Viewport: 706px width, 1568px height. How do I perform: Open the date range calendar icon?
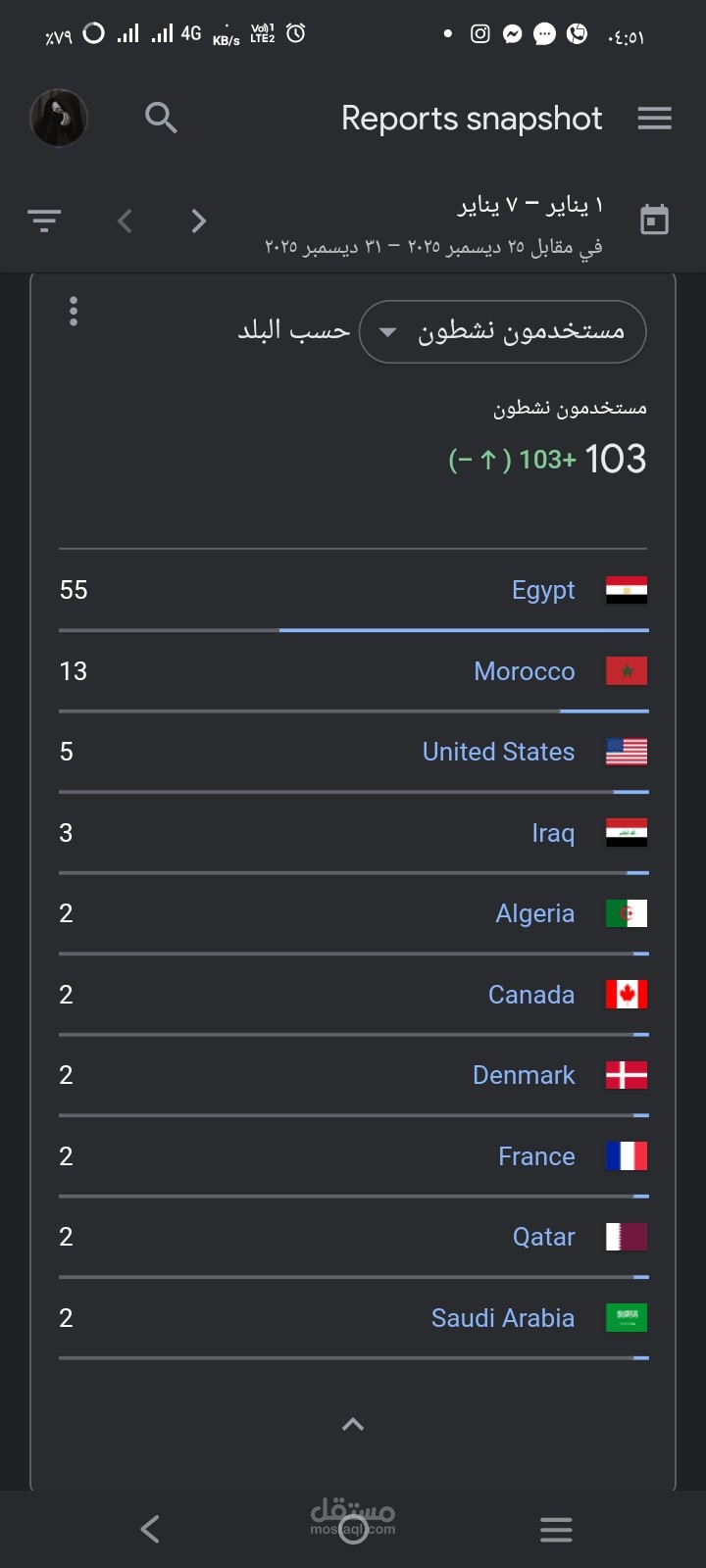click(x=654, y=220)
